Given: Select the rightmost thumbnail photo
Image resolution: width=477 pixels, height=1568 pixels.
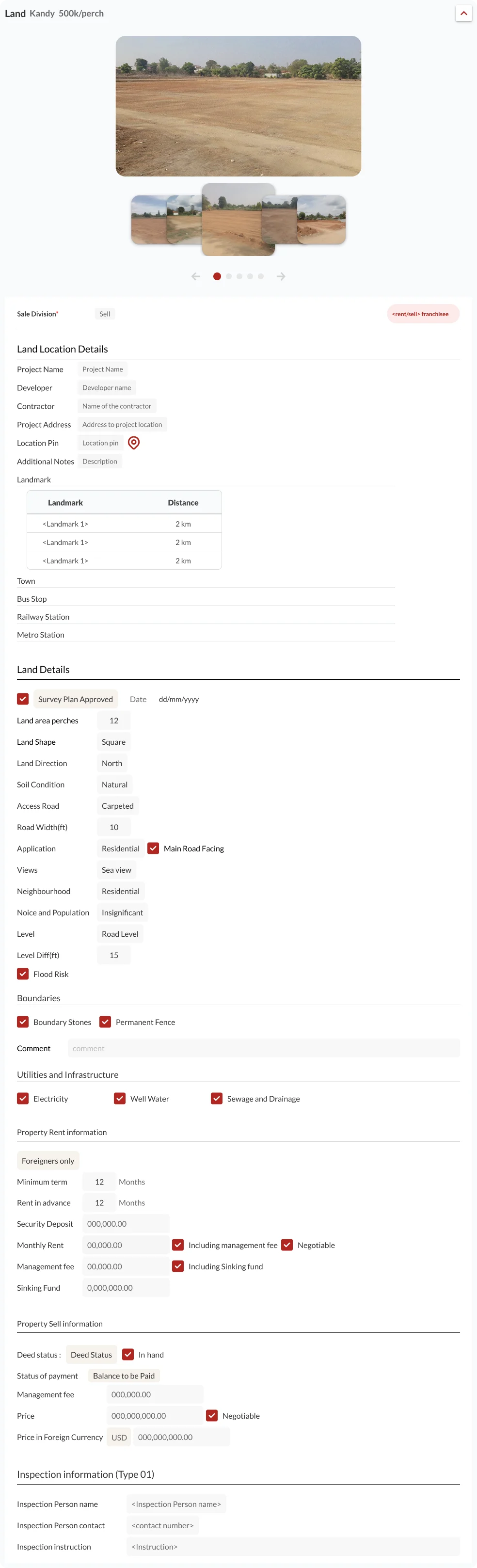Looking at the screenshot, I should (x=322, y=219).
